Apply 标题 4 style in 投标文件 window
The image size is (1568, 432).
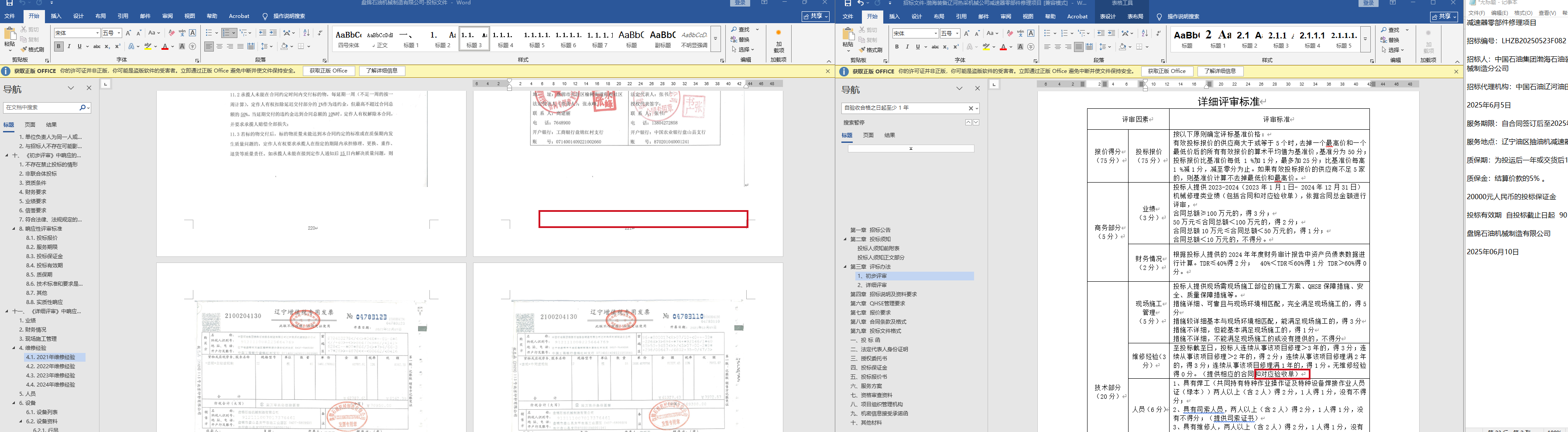[505, 39]
